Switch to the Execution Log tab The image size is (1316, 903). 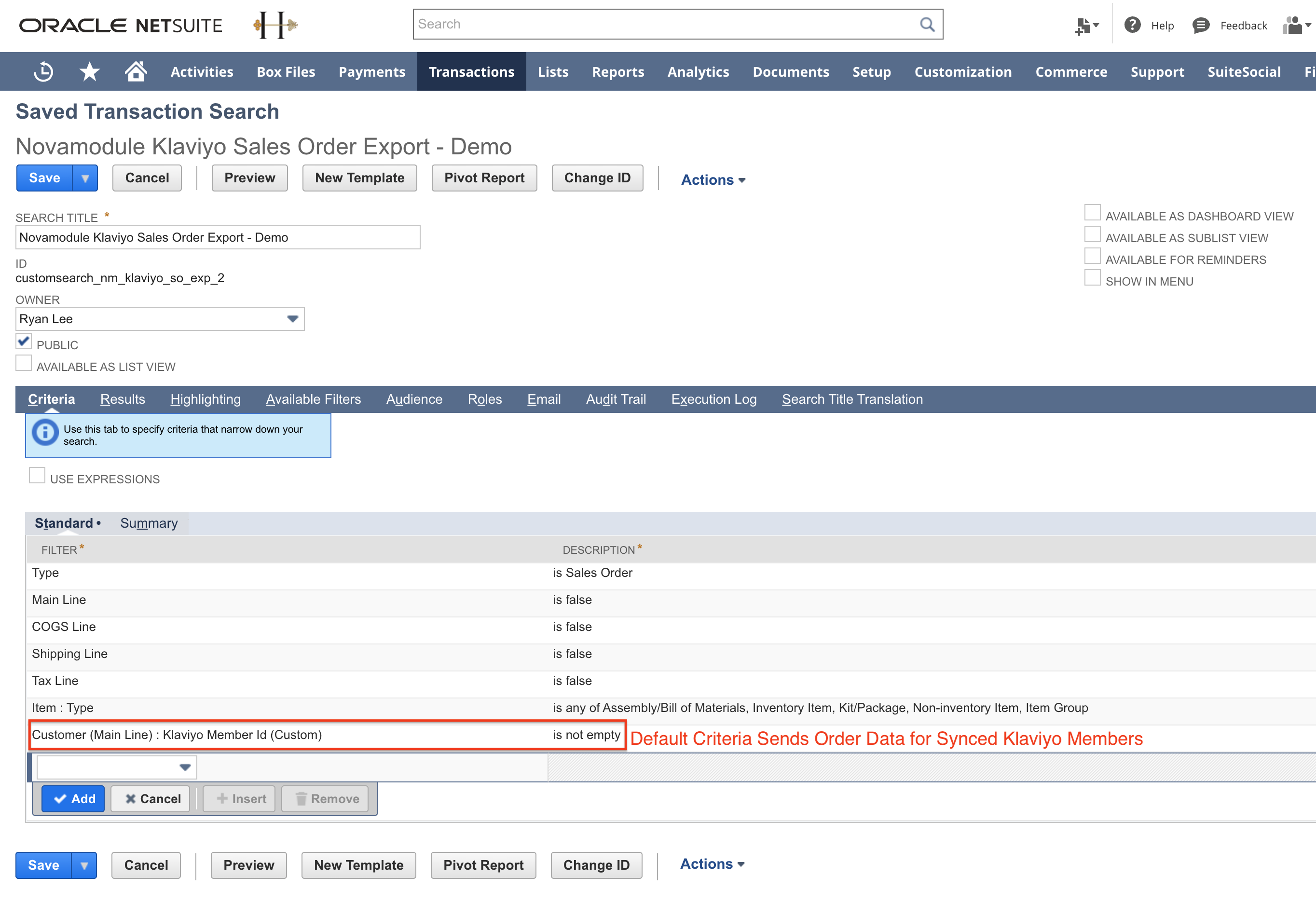(x=713, y=399)
